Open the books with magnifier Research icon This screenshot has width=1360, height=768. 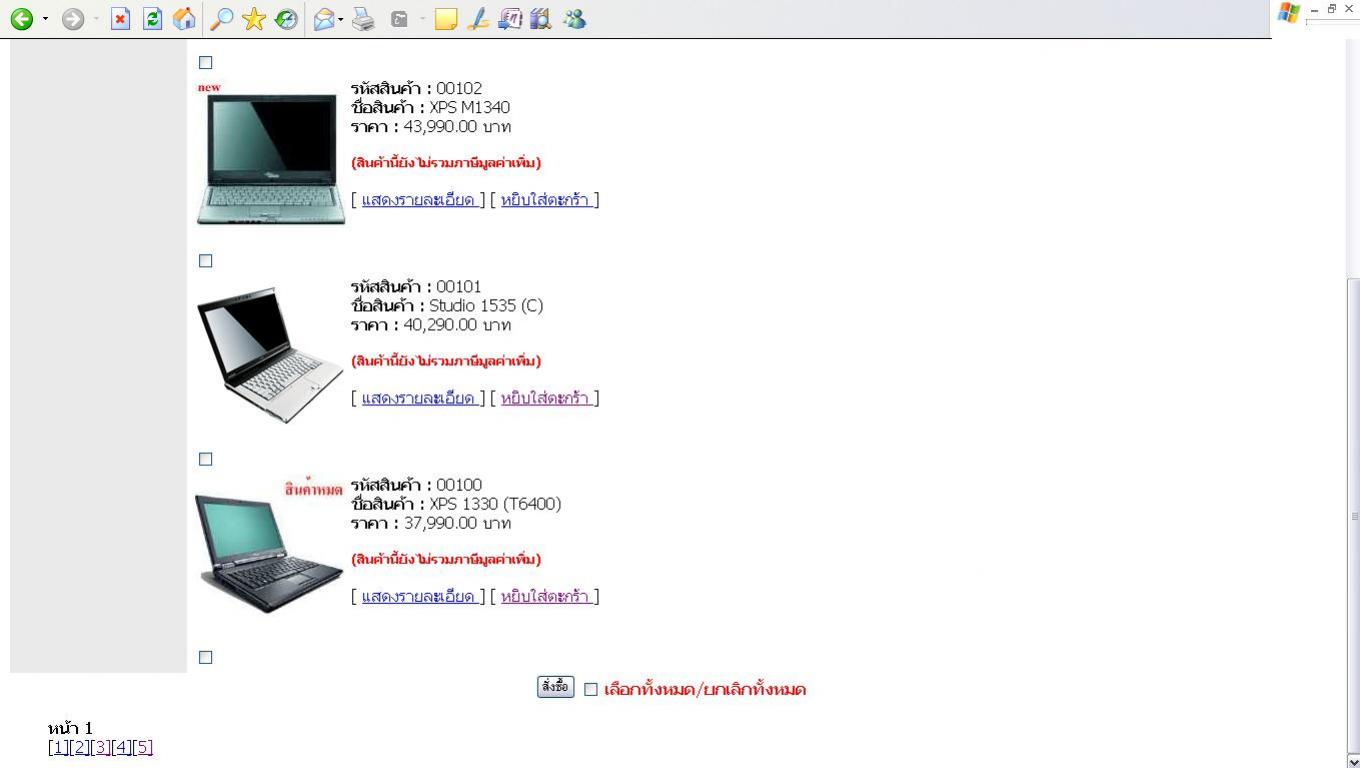(541, 19)
